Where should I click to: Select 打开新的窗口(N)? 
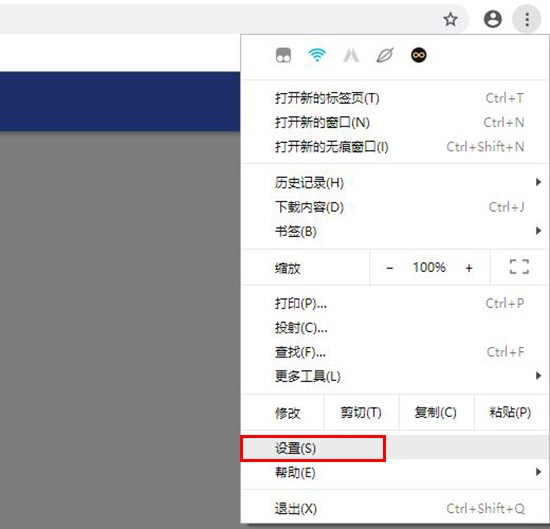coord(395,122)
